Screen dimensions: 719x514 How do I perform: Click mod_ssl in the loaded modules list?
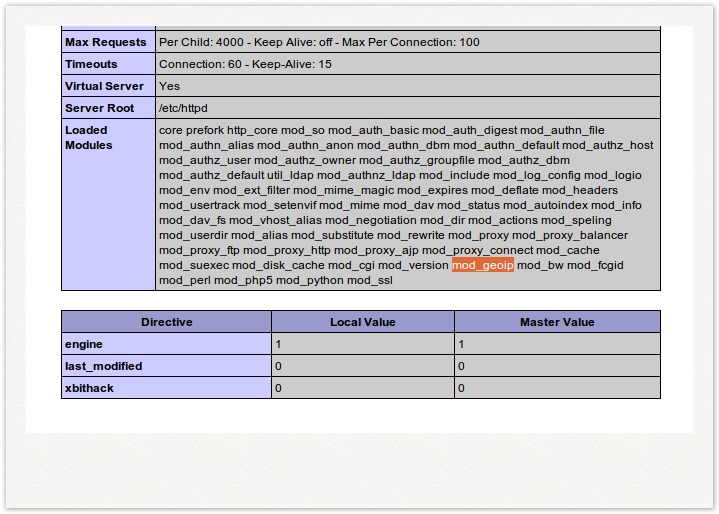(x=370, y=280)
